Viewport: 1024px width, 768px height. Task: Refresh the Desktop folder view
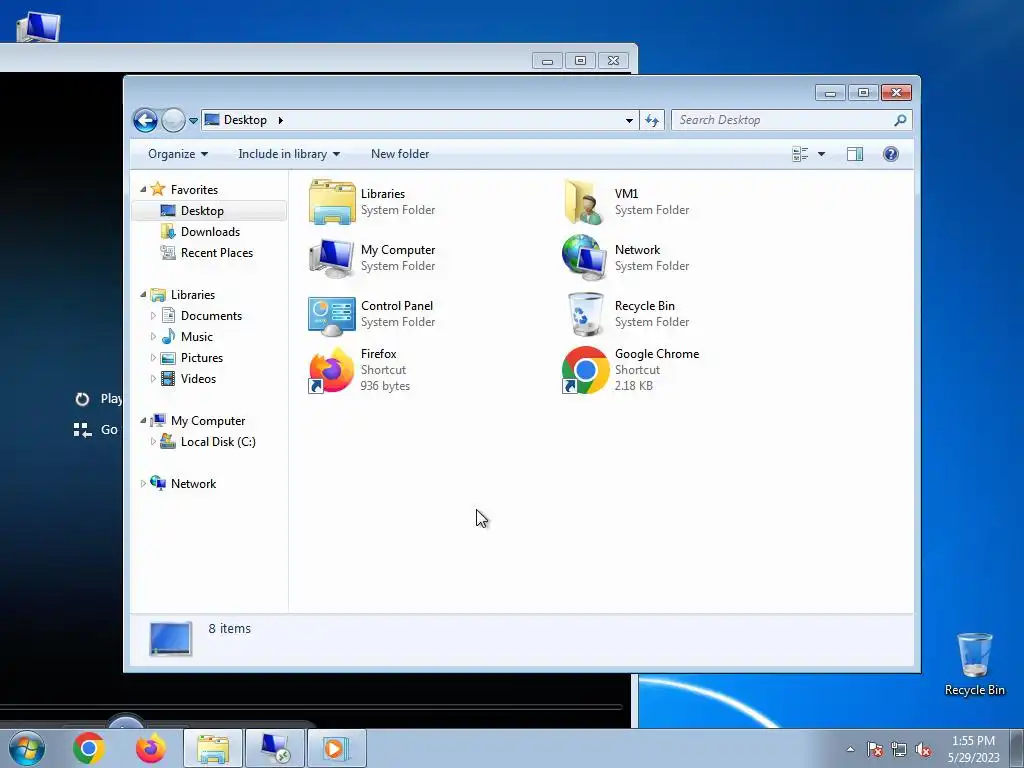tap(652, 120)
